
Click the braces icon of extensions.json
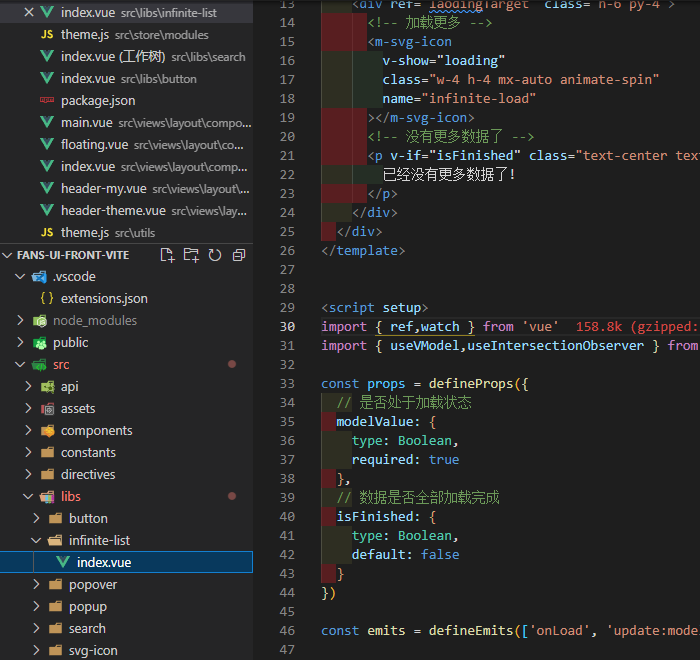point(47,299)
